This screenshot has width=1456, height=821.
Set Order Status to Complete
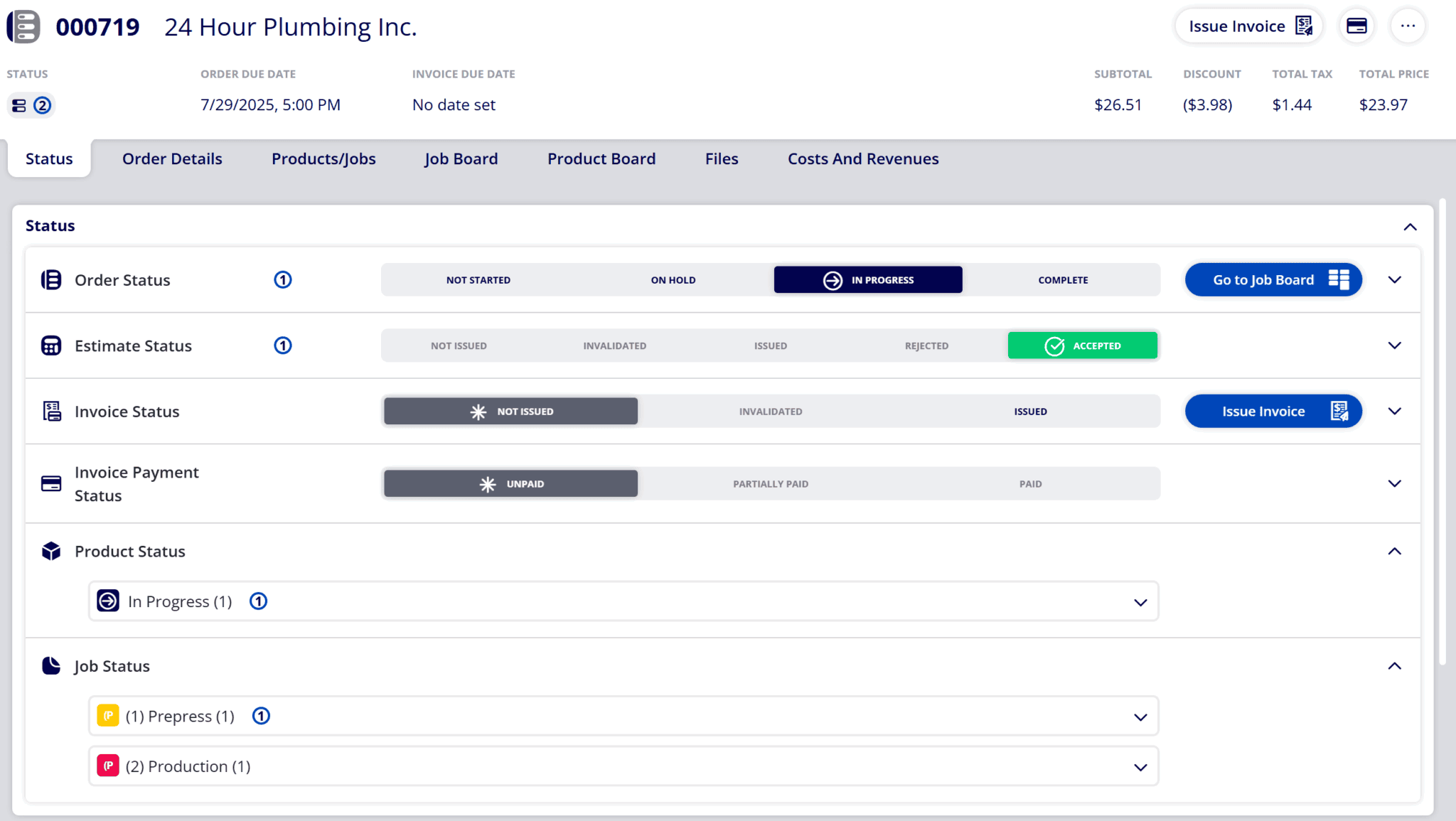pyautogui.click(x=1063, y=279)
